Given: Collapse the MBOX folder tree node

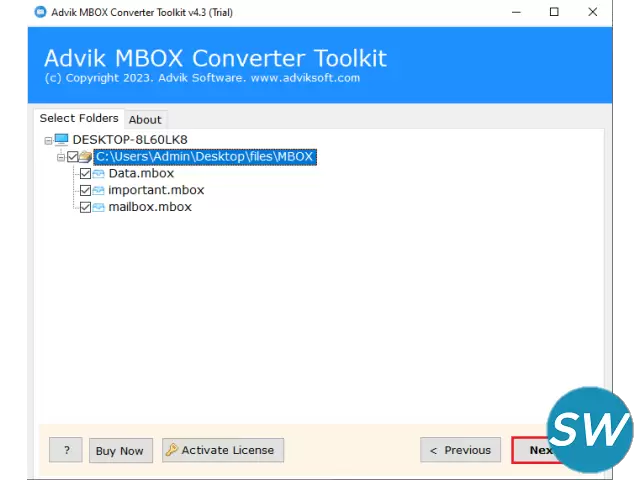Looking at the screenshot, I should (x=61, y=157).
